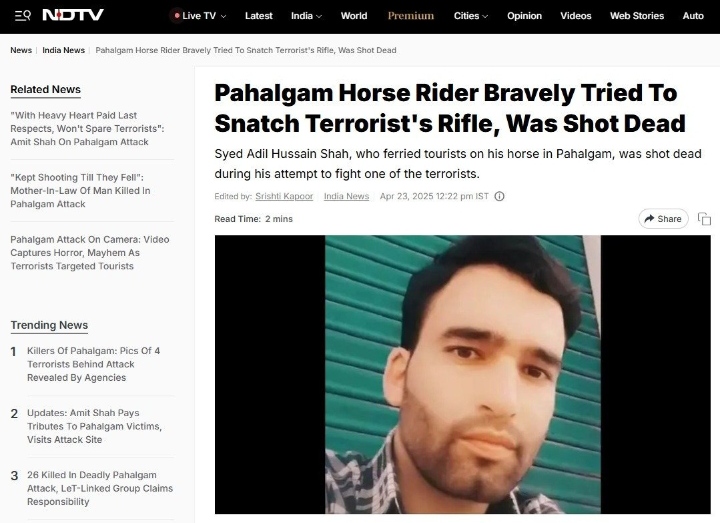Open trending story '26 Killed In Deadly Pahalgam Attack'
Image resolution: width=720 pixels, height=523 pixels.
100,488
